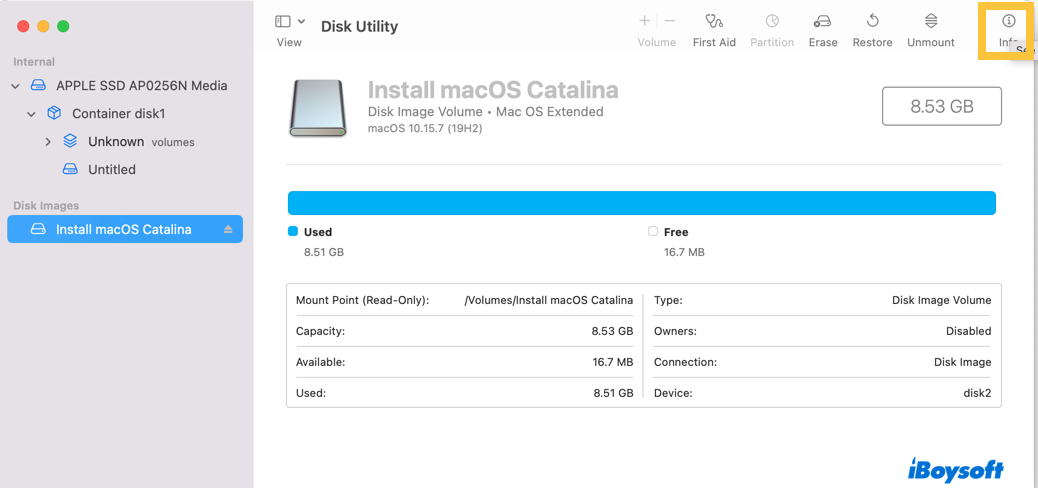
Task: Click the large disk image drive thumbnail
Action: click(318, 108)
